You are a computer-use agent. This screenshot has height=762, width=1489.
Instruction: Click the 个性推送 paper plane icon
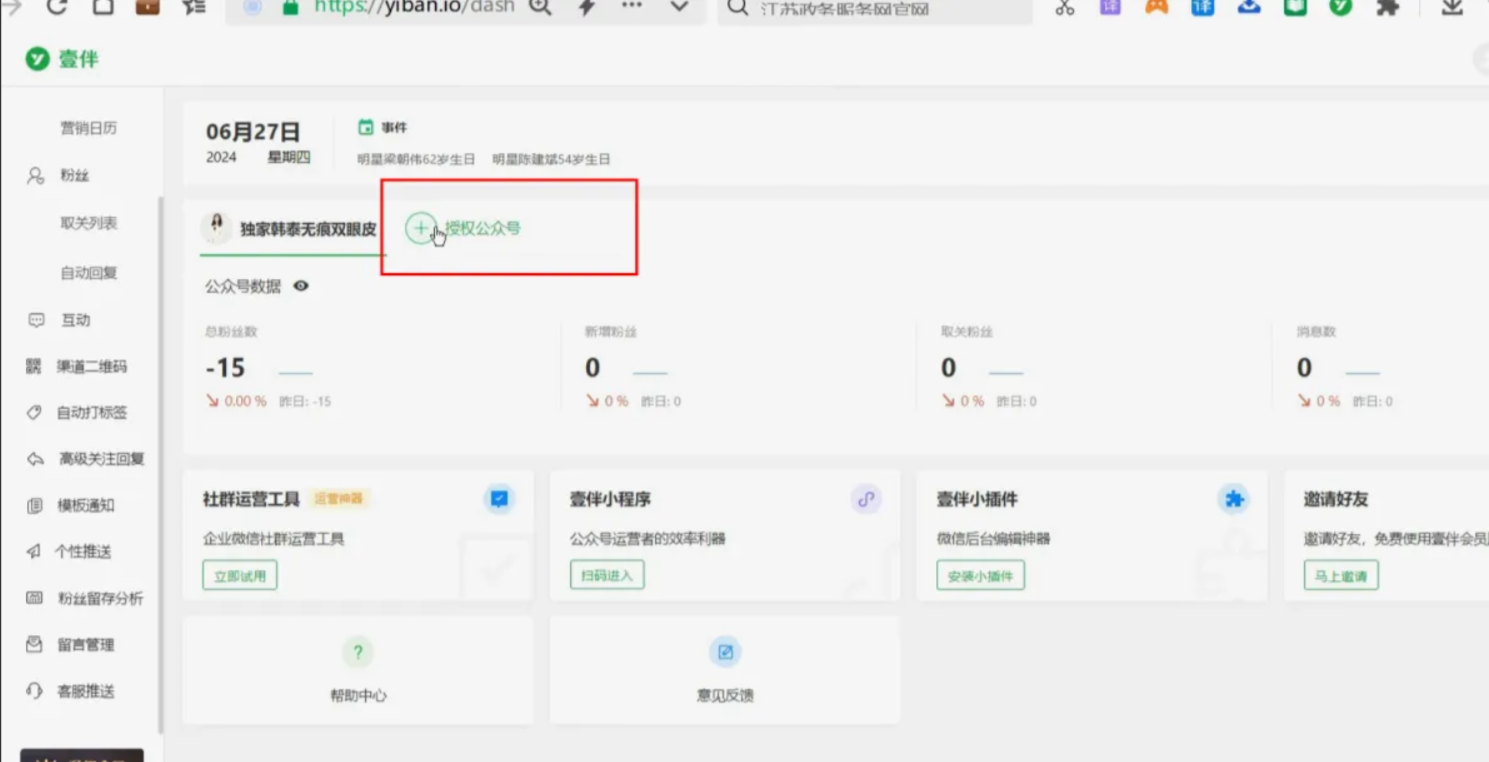[35, 551]
